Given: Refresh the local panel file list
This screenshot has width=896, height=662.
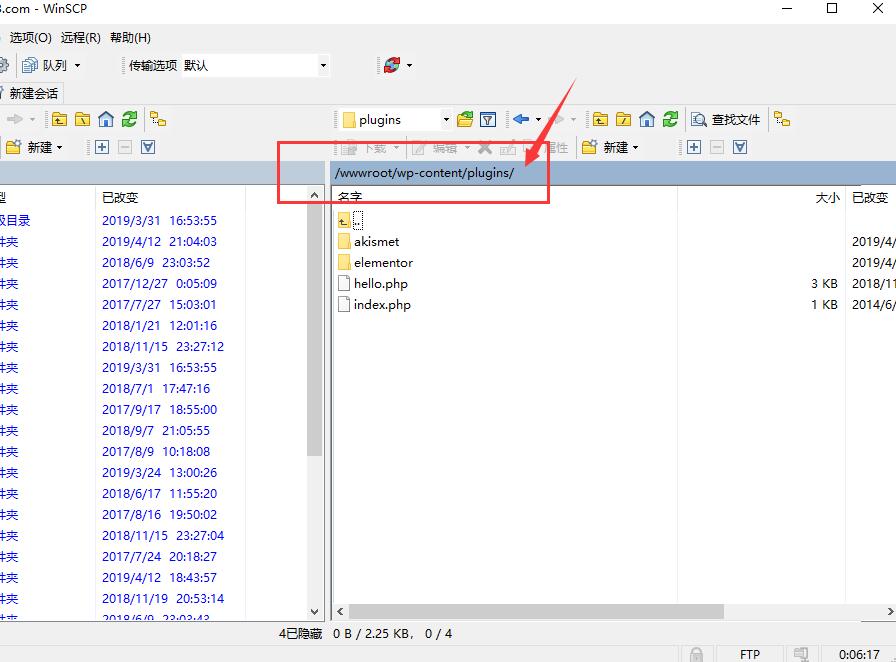Looking at the screenshot, I should coord(129,119).
